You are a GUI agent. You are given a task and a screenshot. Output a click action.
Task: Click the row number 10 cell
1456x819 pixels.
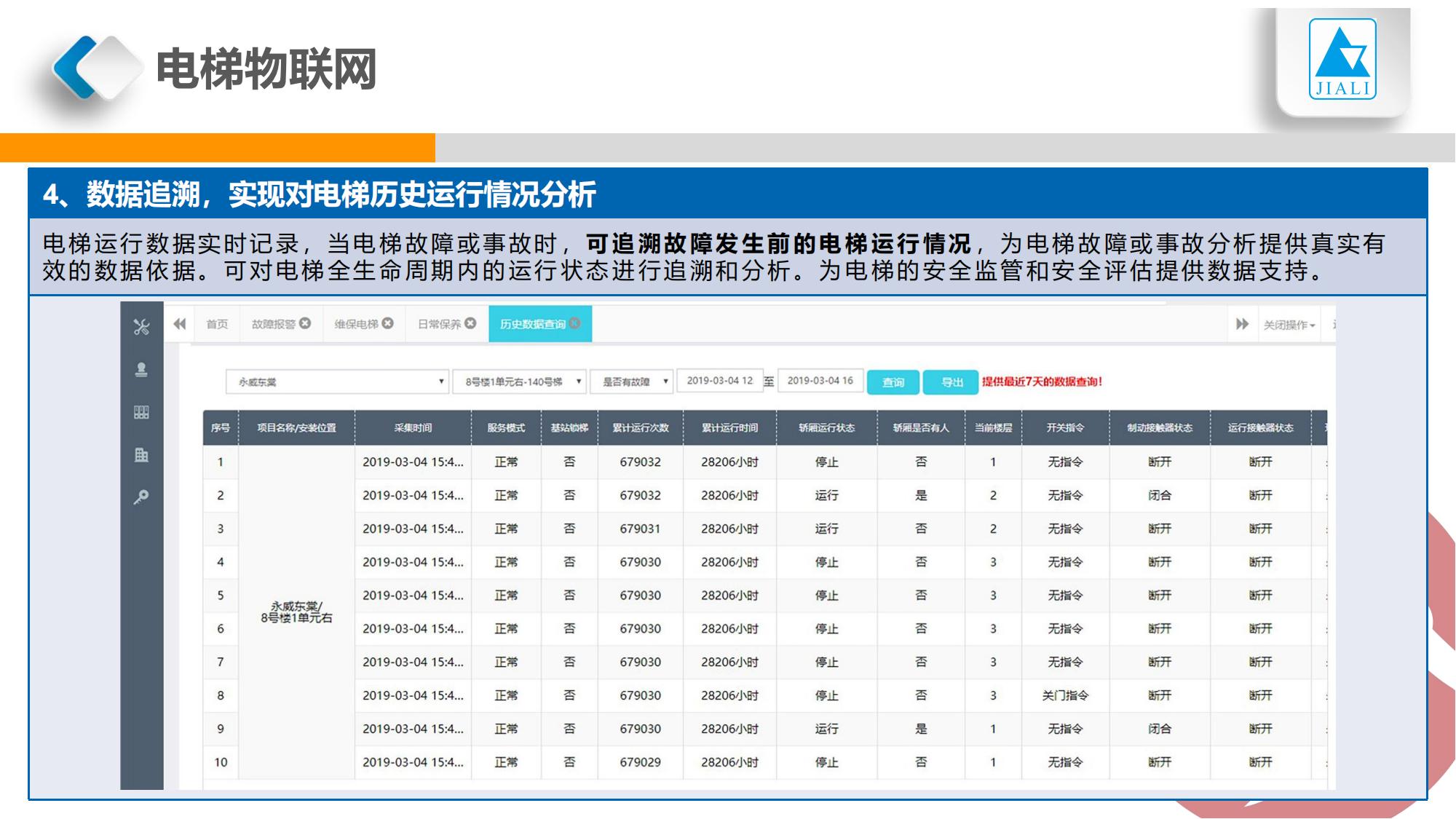tap(221, 762)
